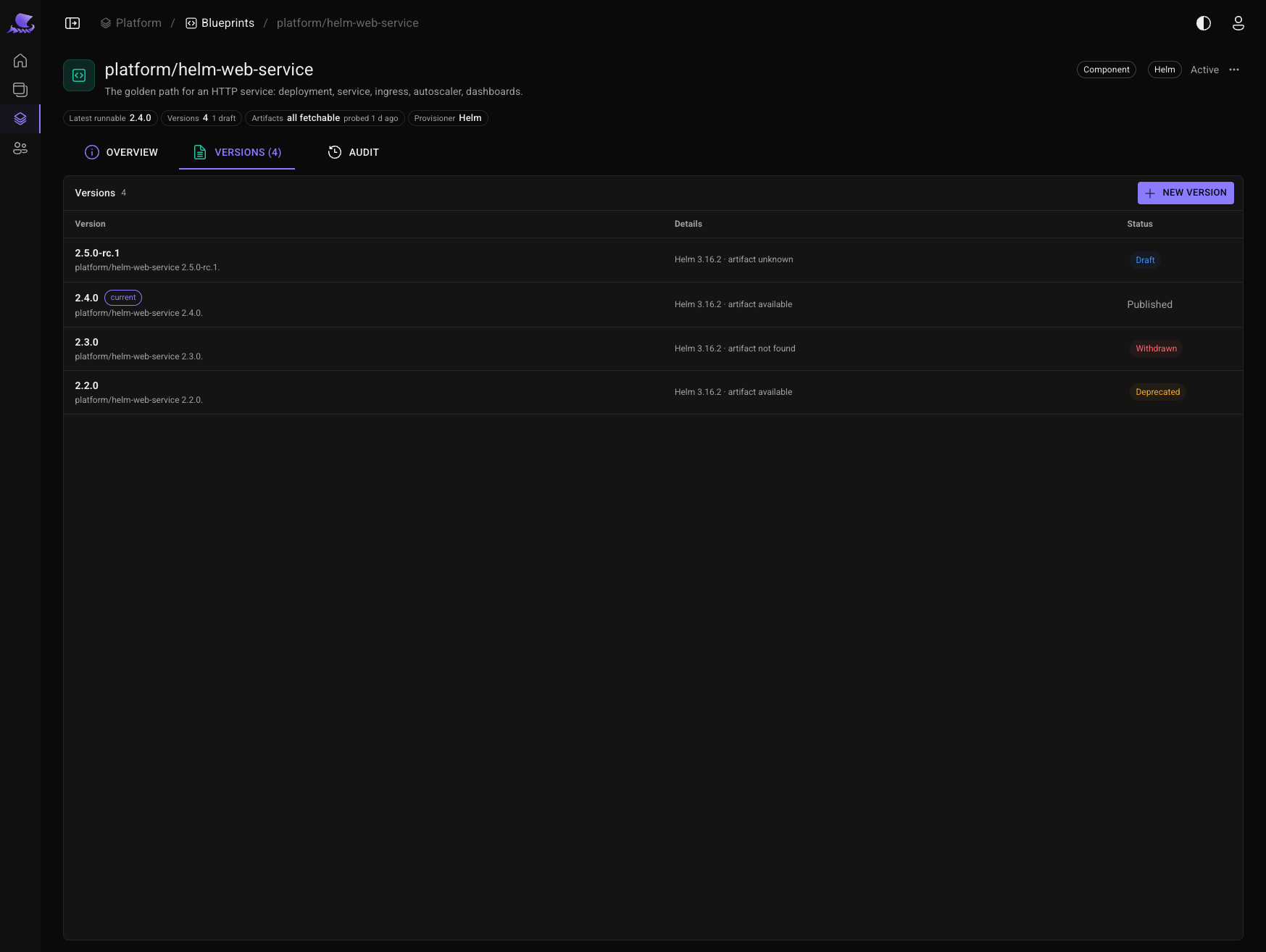
Task: Click 'platform/helm-web-service 2.3.0.' subtitle
Action: [x=138, y=356]
